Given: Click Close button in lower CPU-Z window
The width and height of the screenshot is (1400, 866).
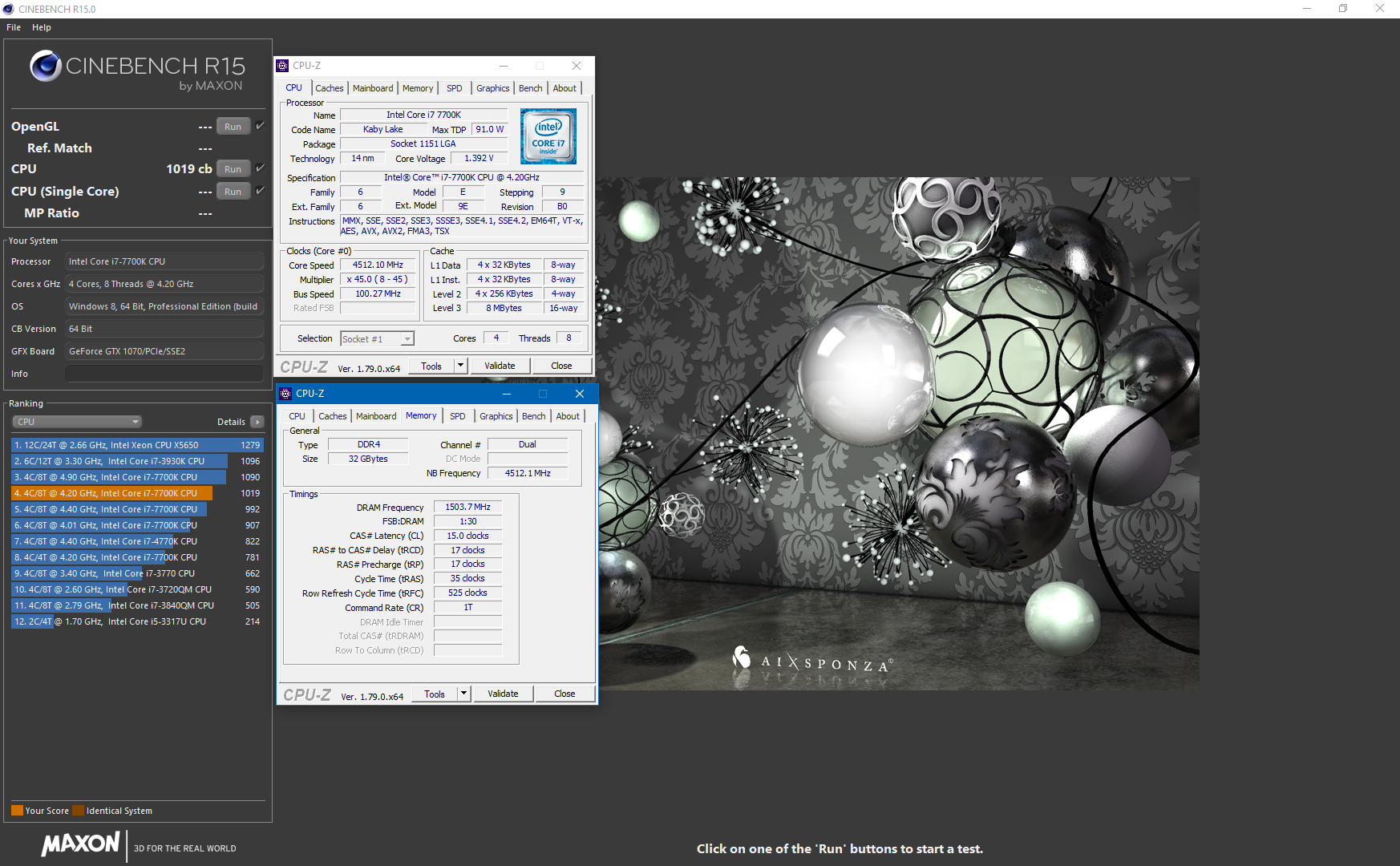Looking at the screenshot, I should (564, 694).
